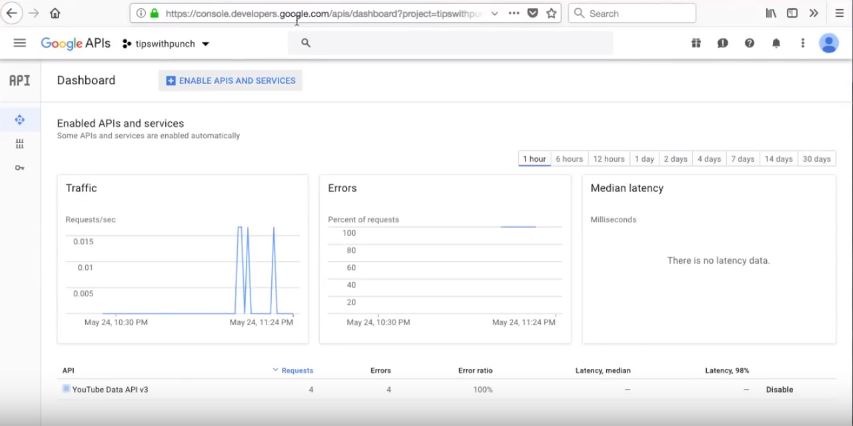Open the three-dot settings menu in header
Image resolution: width=853 pixels, height=426 pixels.
coord(802,43)
